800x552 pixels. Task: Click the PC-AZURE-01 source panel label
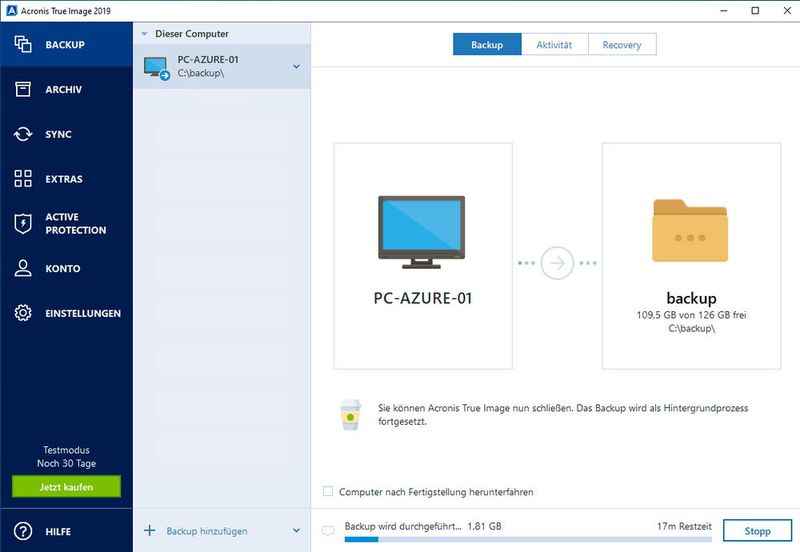pyautogui.click(x=423, y=298)
